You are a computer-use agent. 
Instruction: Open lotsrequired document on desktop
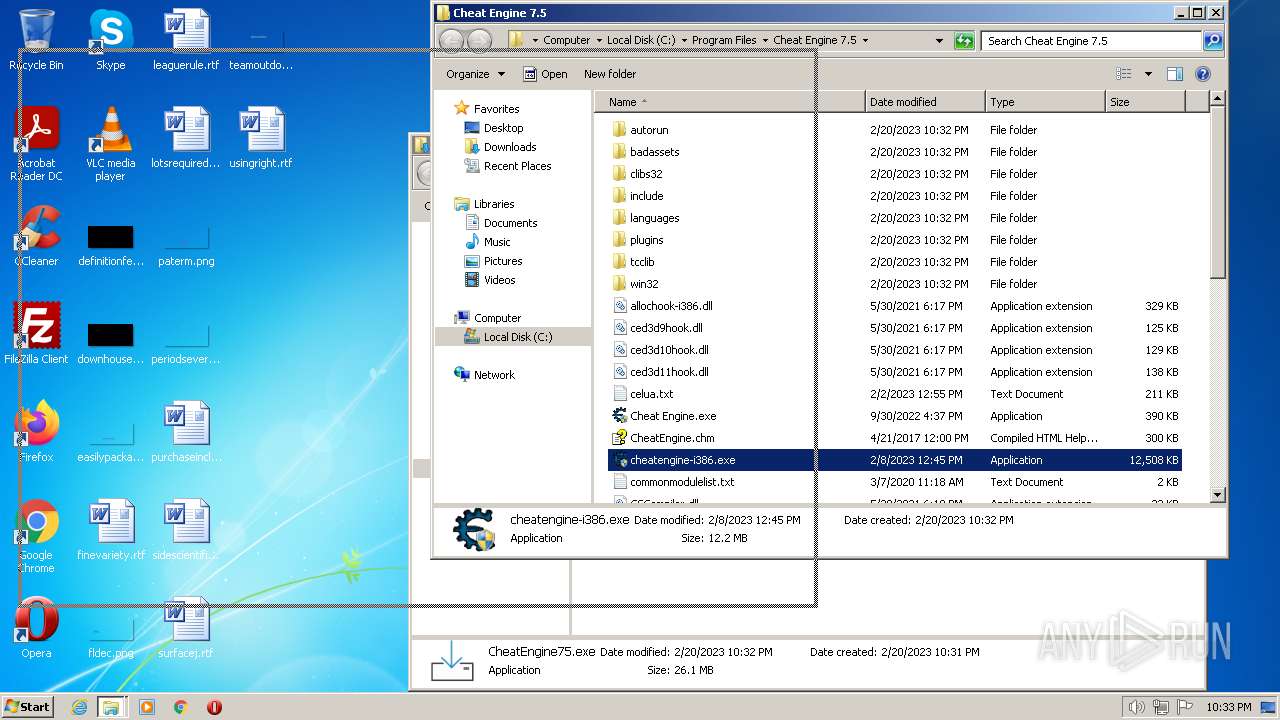(x=186, y=138)
